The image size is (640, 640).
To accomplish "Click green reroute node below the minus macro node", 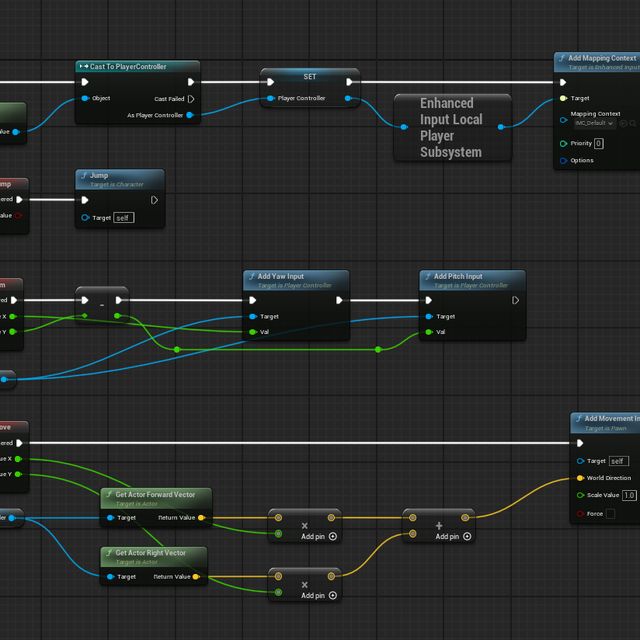I will click(177, 349).
